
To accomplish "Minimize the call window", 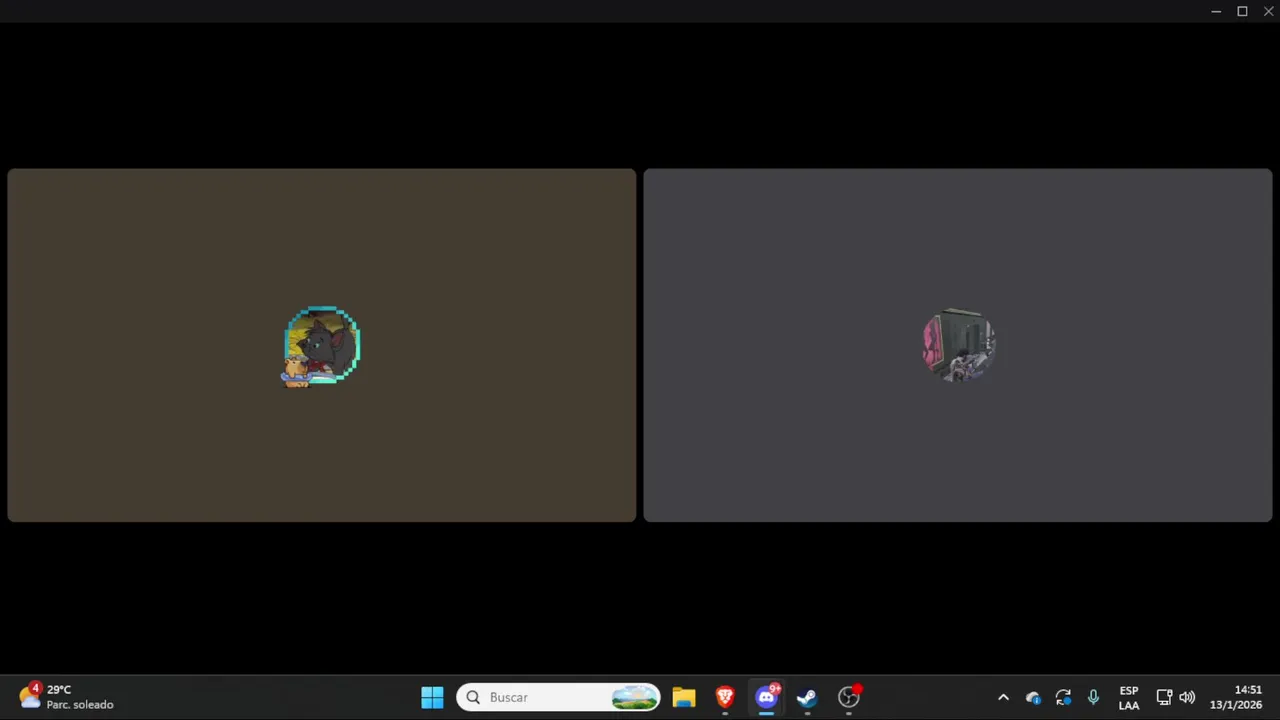I will [x=1216, y=11].
